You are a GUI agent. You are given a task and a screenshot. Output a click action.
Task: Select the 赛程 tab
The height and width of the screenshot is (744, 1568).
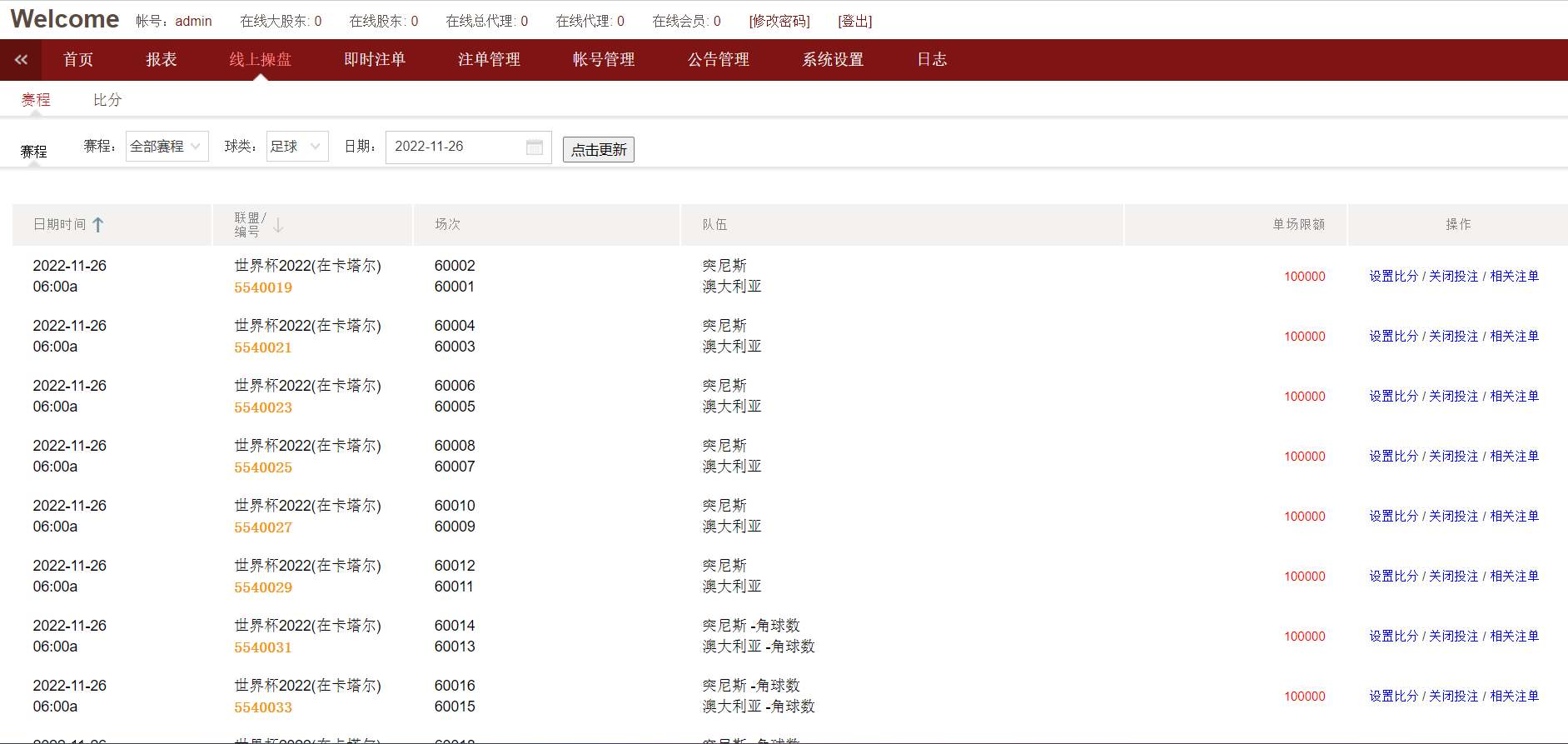coord(36,100)
